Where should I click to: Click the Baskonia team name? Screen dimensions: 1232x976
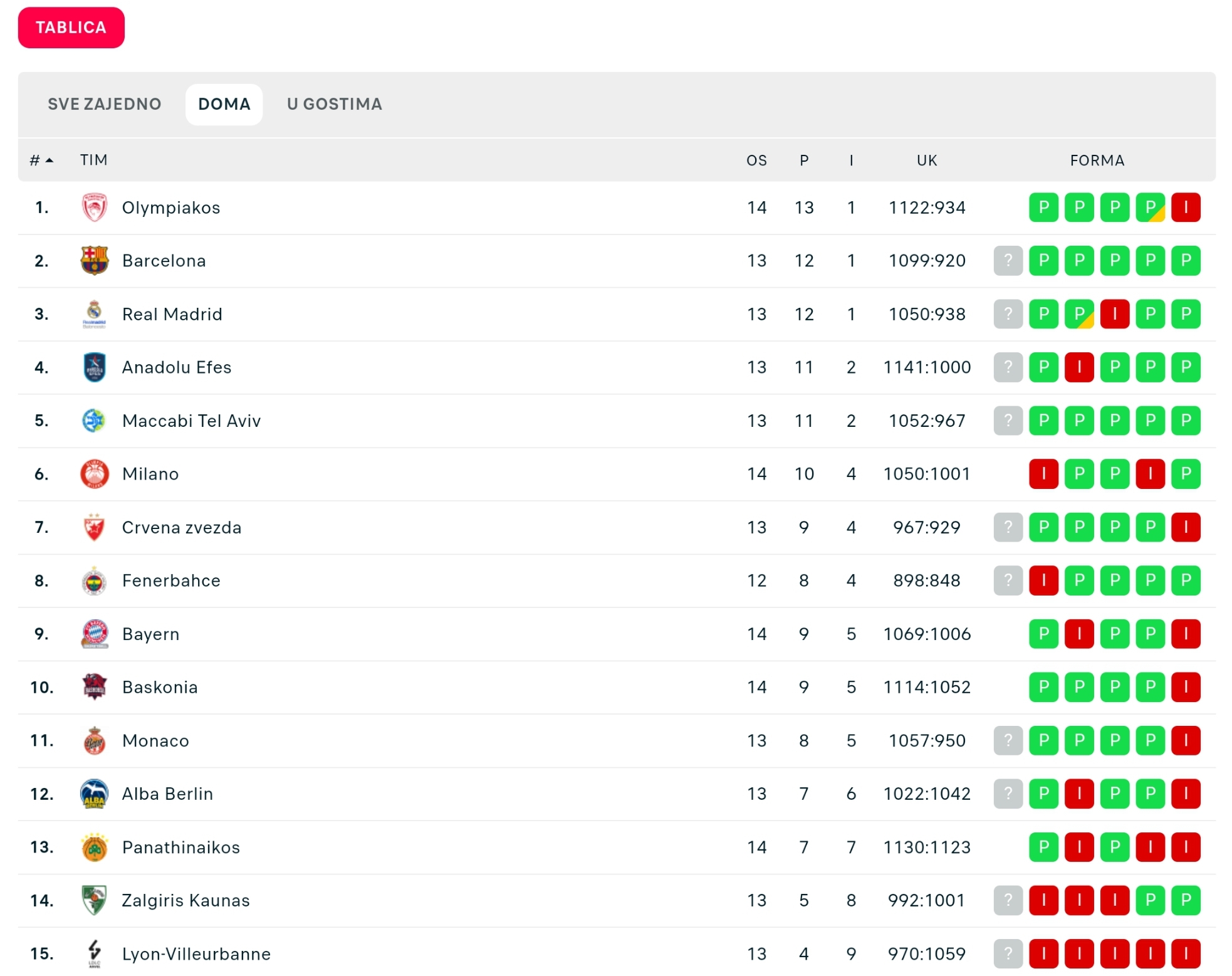(x=160, y=688)
